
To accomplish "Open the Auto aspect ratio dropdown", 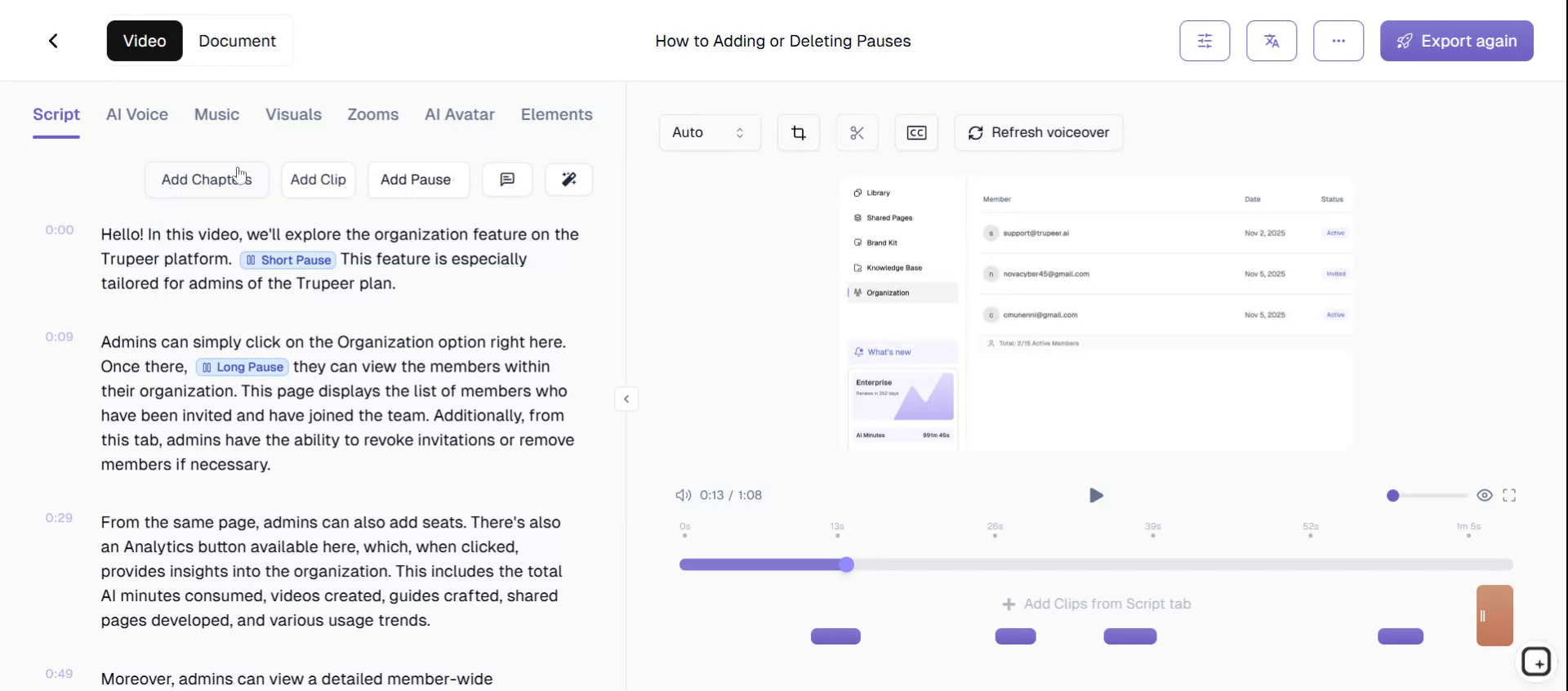I will pyautogui.click(x=710, y=132).
